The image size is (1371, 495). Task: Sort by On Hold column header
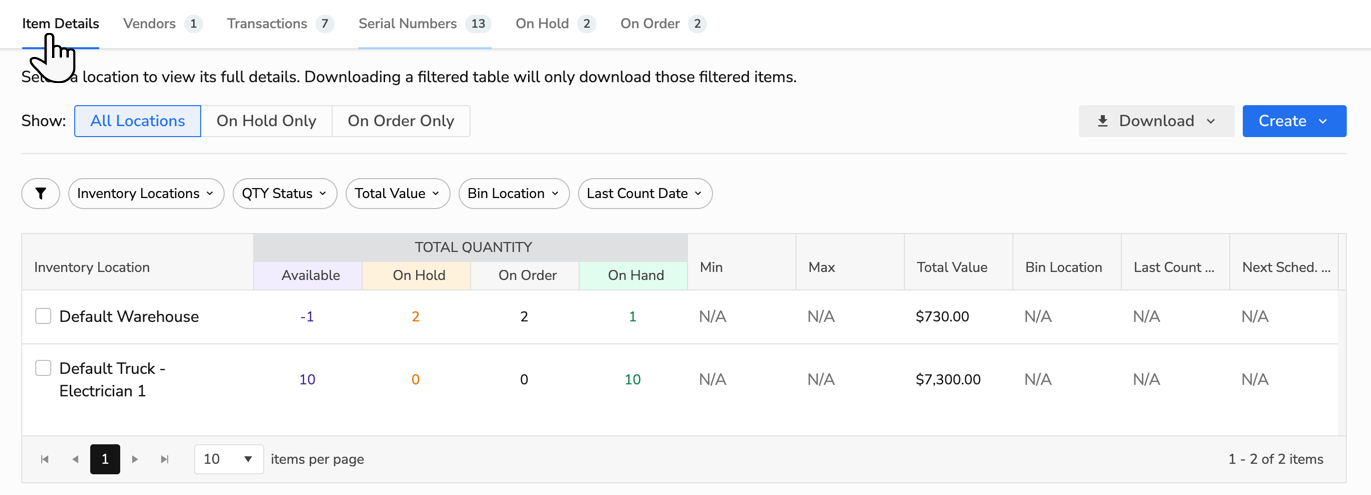point(416,275)
